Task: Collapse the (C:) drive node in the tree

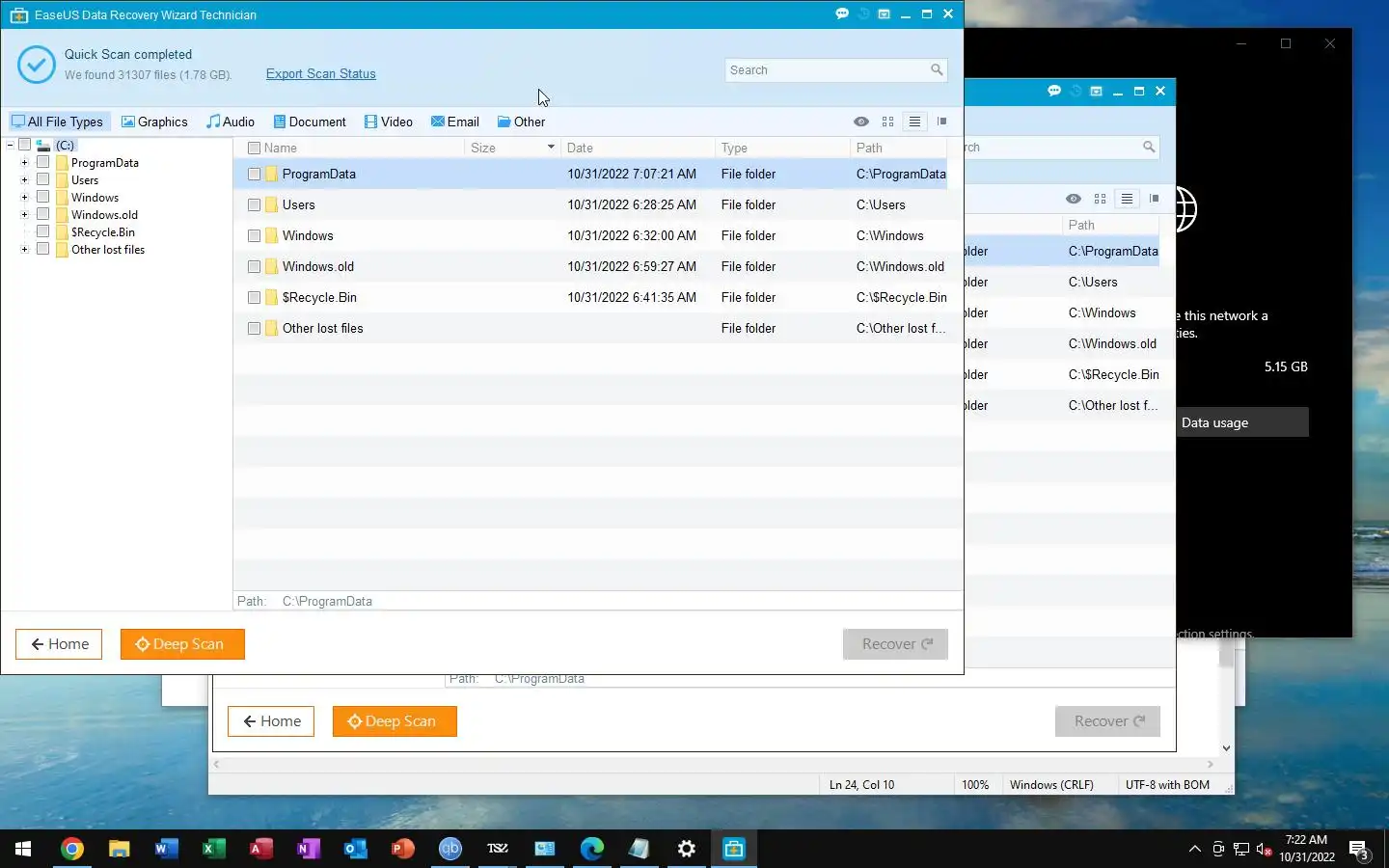Action: coord(10,145)
